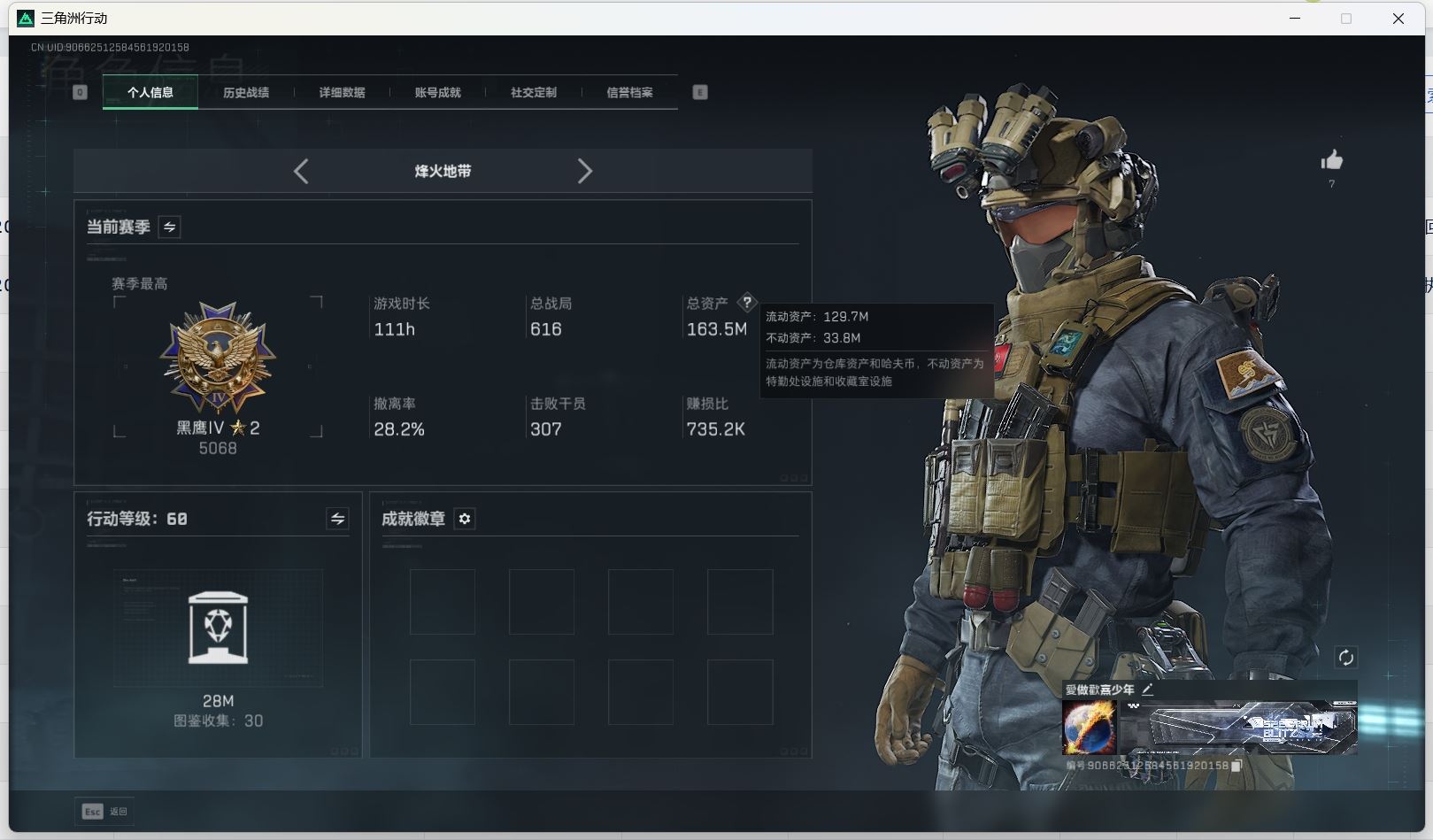Open the 社交定制 tab
This screenshot has height=840, width=1433.
pos(533,92)
